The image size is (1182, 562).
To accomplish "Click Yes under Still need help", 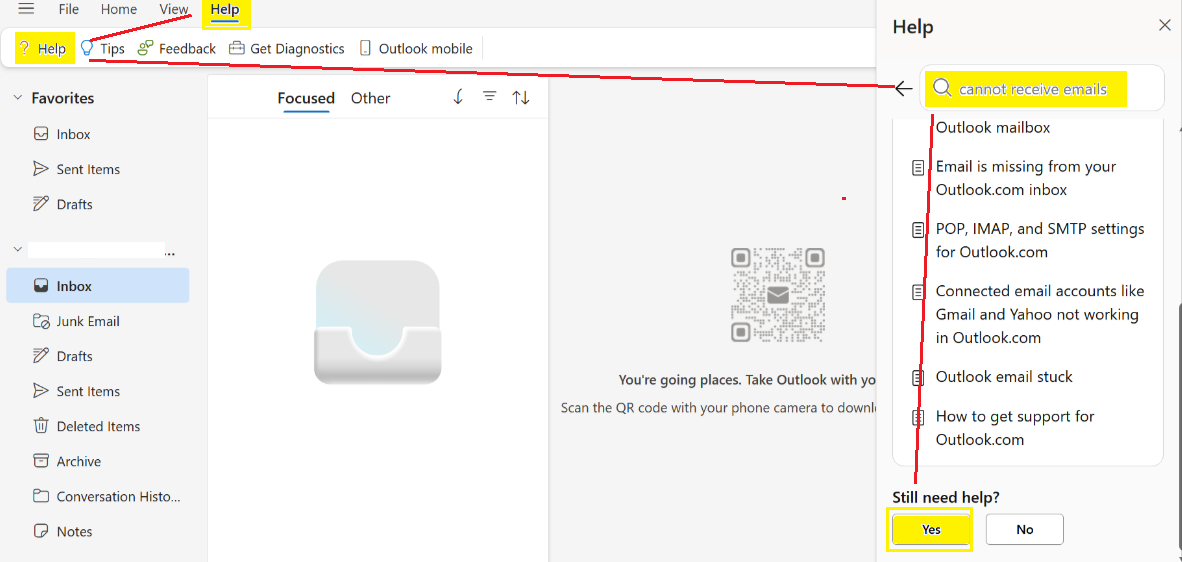I will (931, 530).
